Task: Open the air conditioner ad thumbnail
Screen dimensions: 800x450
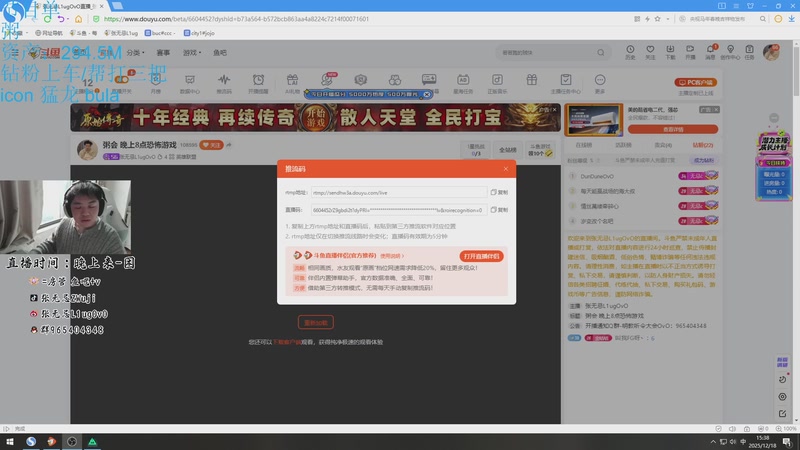Action: pos(594,120)
